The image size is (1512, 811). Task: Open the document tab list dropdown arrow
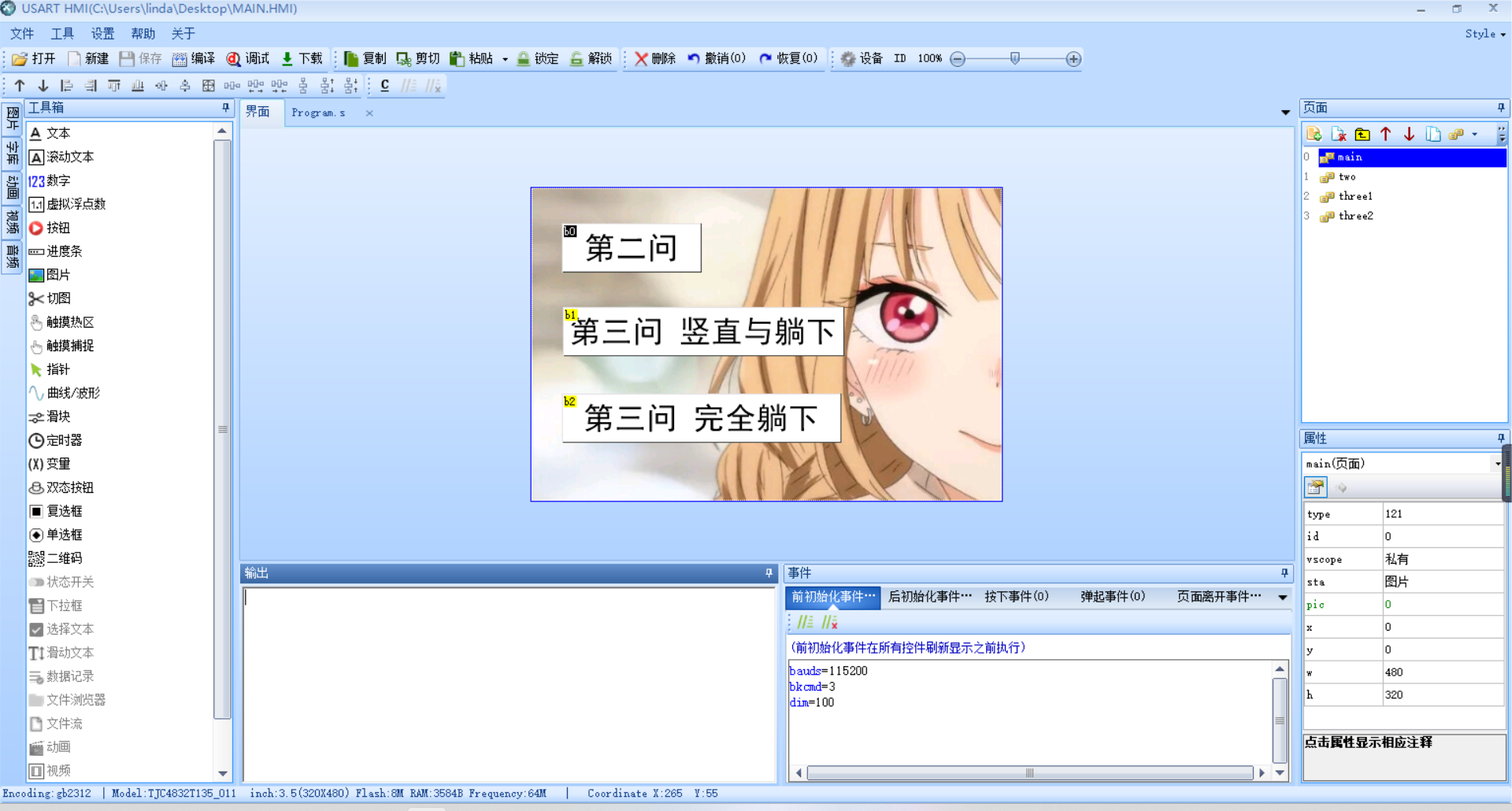1285,113
